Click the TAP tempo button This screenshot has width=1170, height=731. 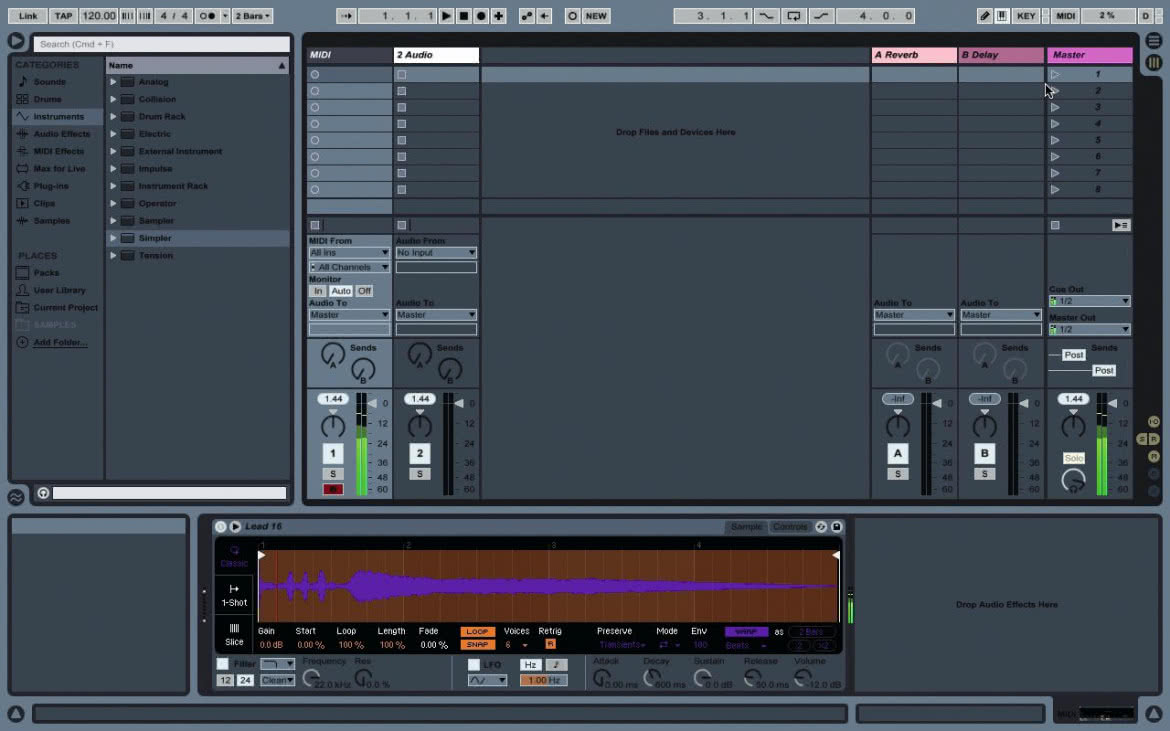click(63, 16)
